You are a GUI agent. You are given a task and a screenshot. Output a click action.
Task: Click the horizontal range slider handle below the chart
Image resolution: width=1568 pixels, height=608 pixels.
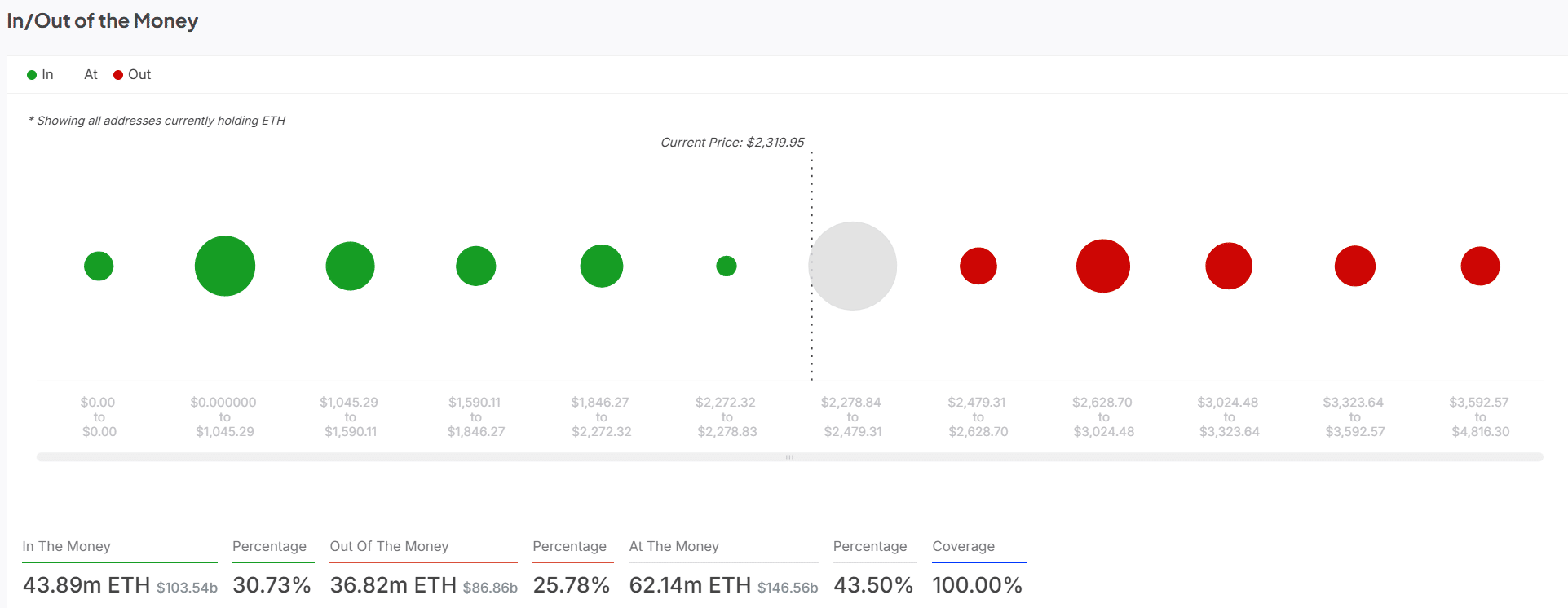click(789, 457)
